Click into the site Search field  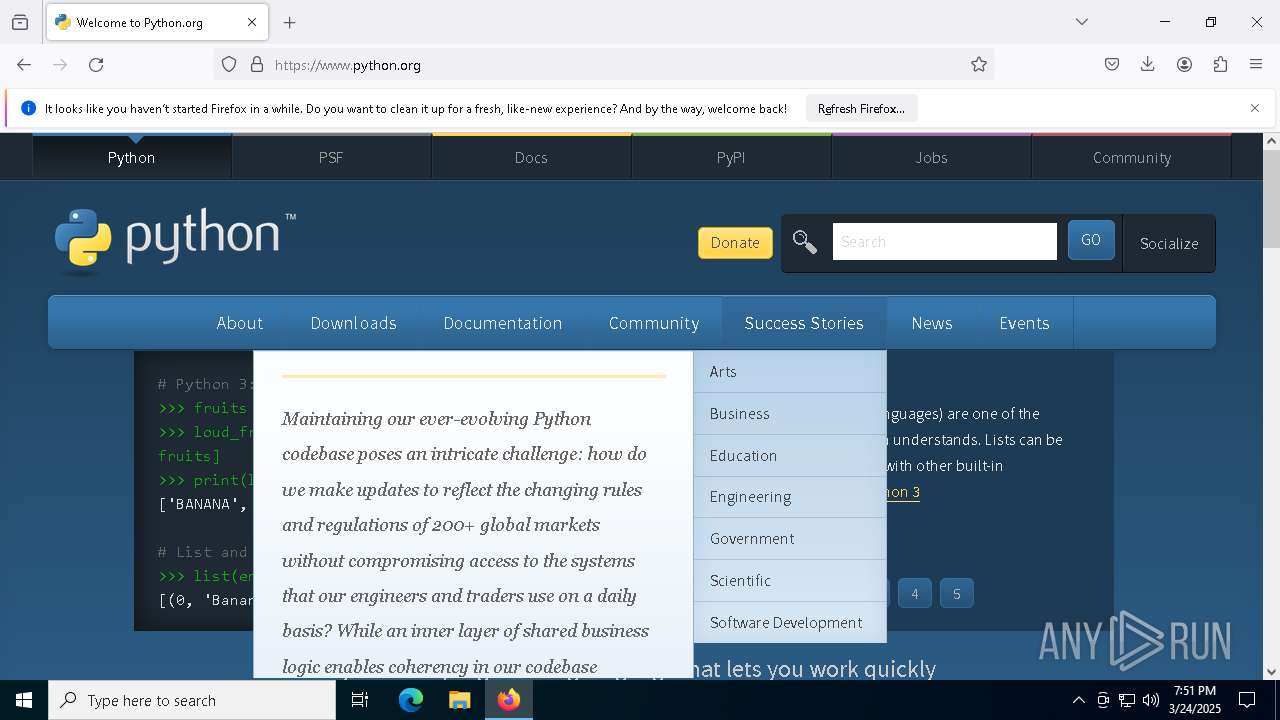944,241
